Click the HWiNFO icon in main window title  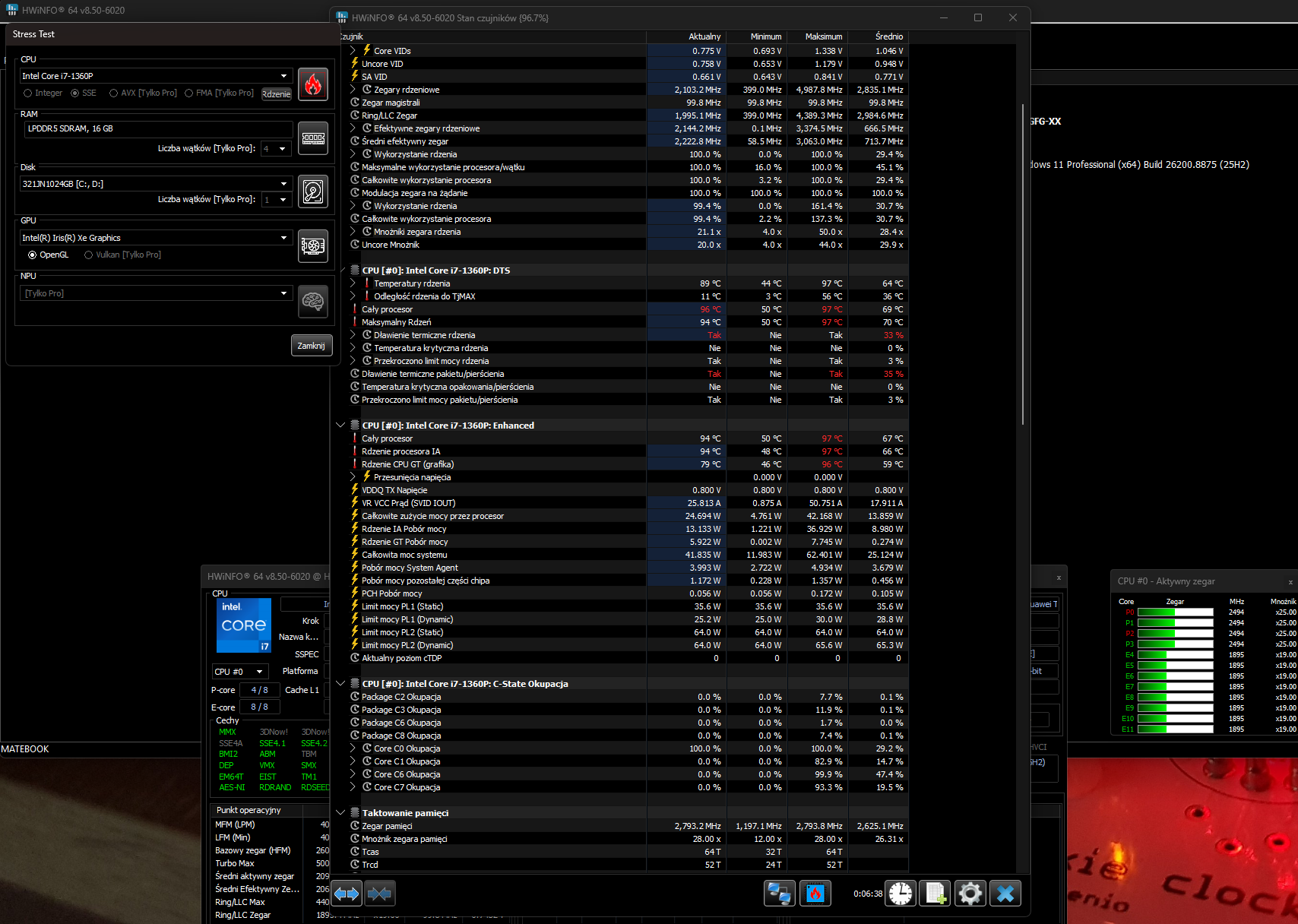click(x=12, y=10)
